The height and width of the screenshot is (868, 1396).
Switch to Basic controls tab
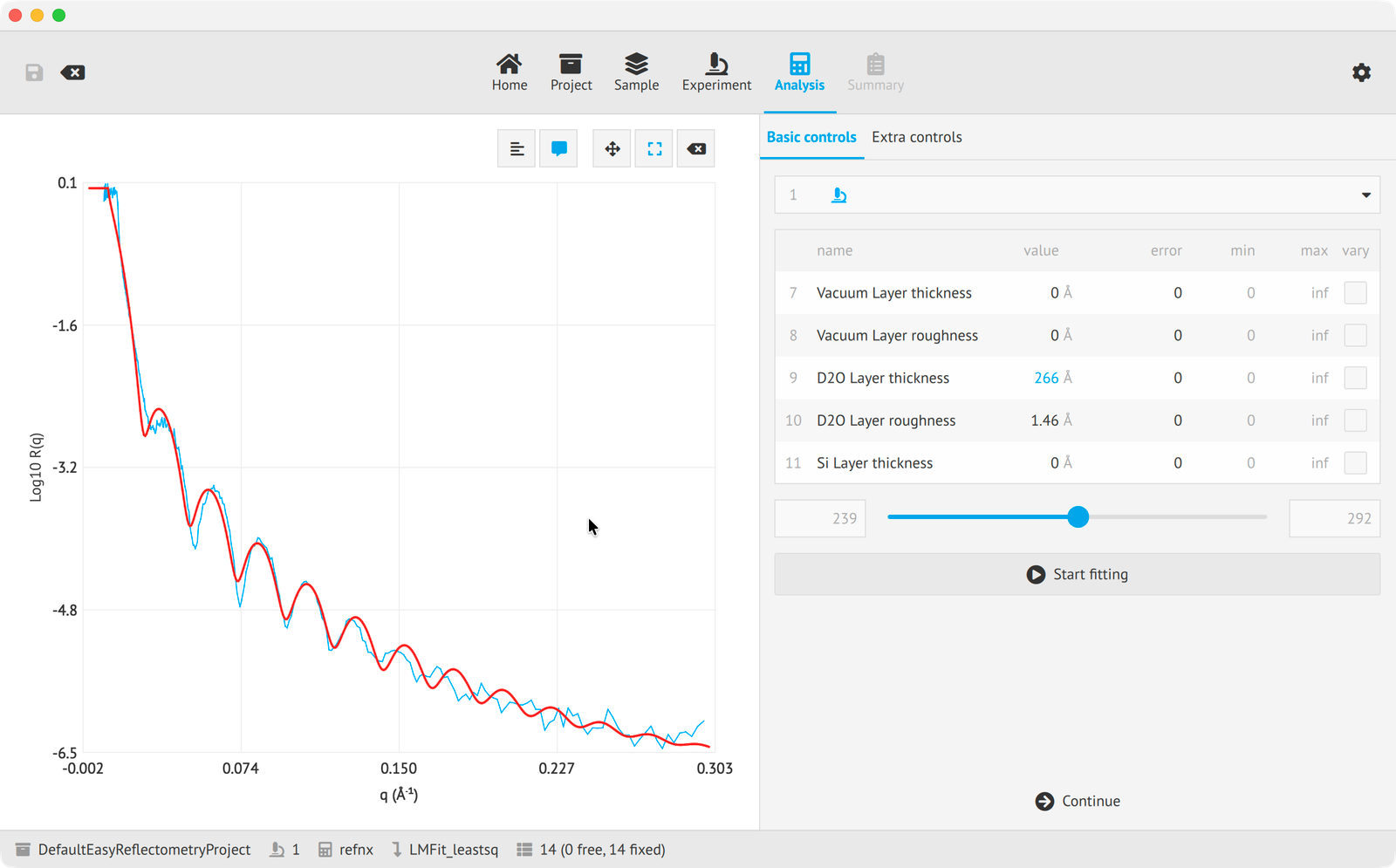pyautogui.click(x=811, y=137)
